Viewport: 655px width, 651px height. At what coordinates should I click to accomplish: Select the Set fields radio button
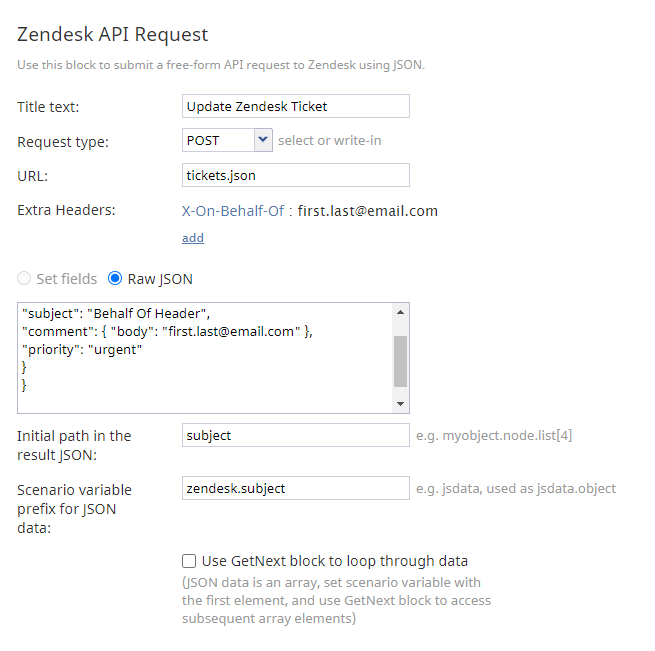(24, 278)
